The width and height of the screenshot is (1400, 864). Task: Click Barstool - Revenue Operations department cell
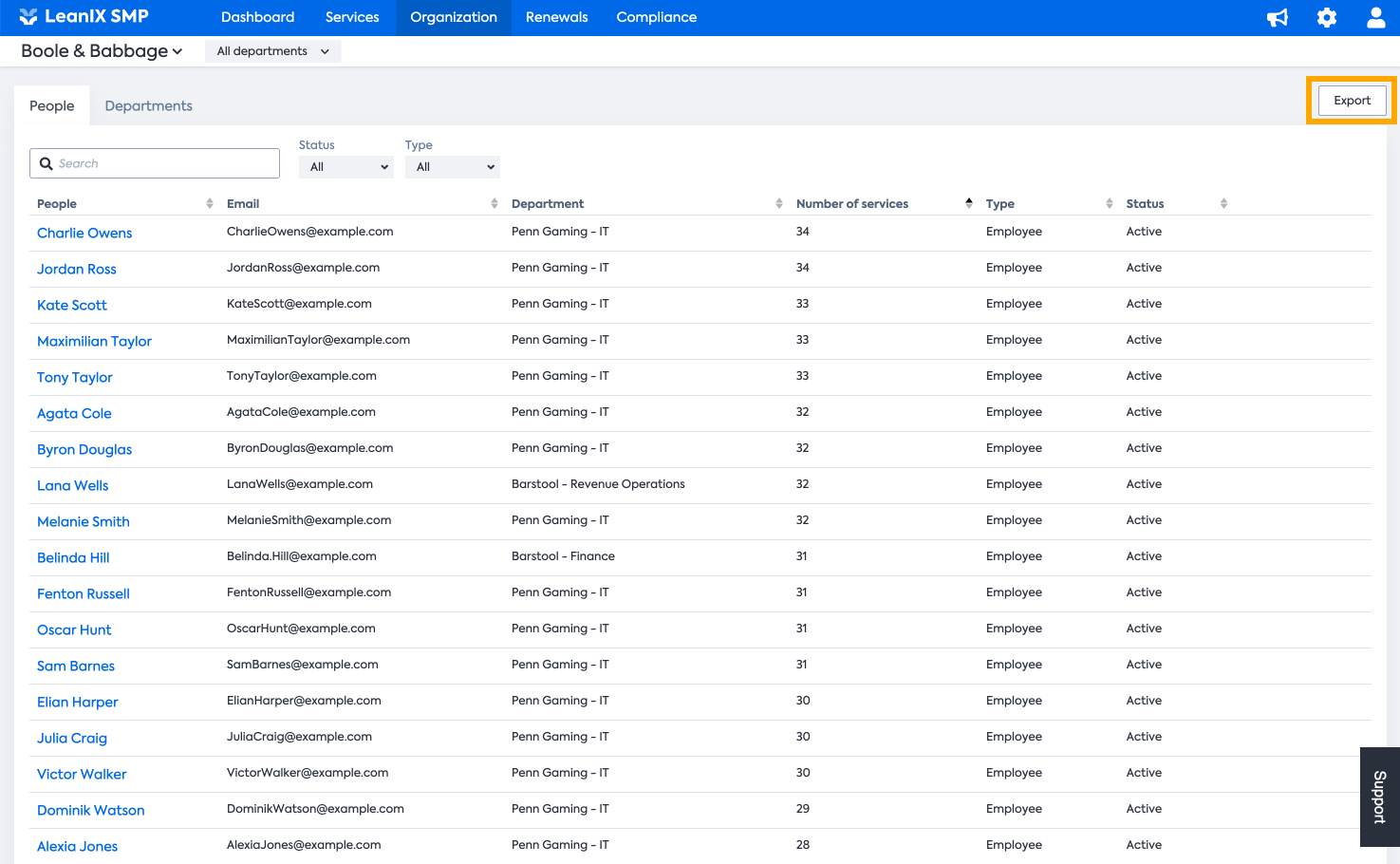pos(598,484)
